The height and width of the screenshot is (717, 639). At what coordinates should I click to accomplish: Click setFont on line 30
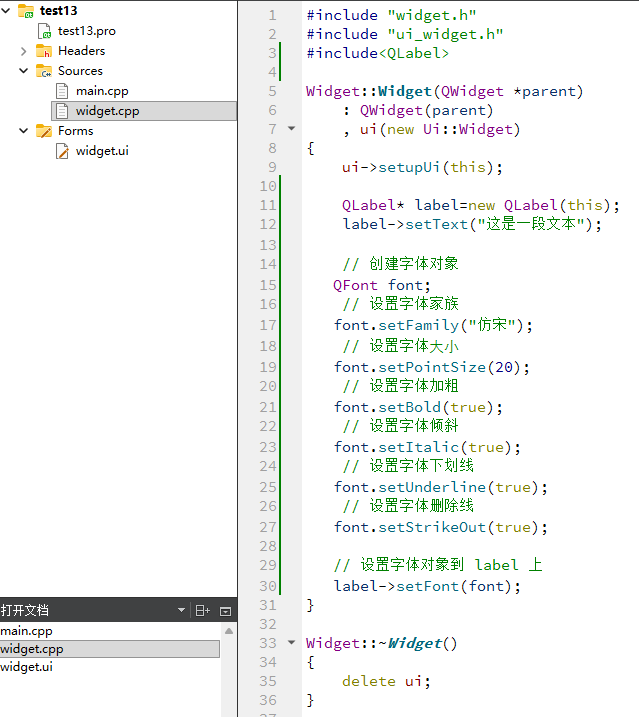(x=427, y=586)
